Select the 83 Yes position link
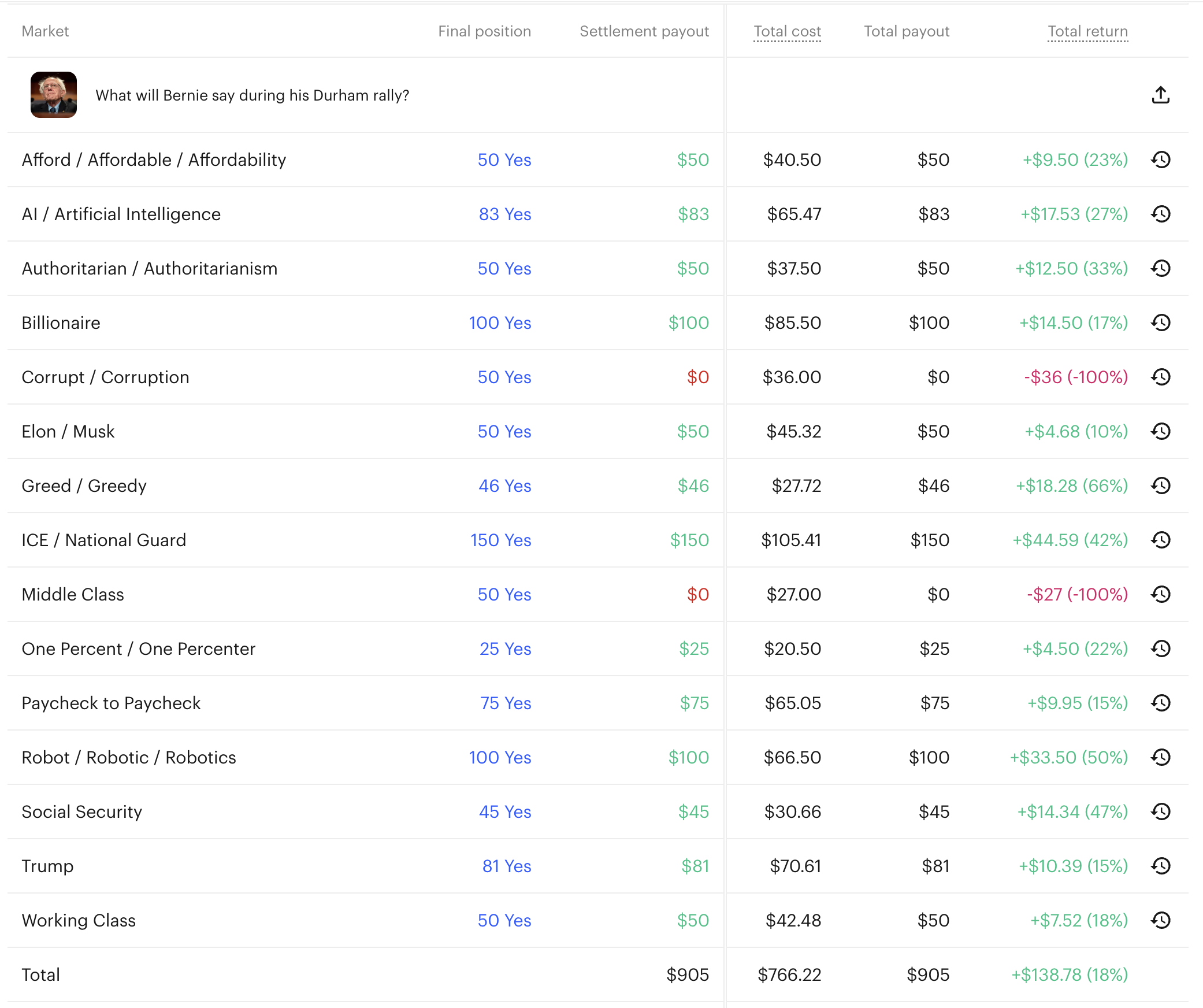 pyautogui.click(x=504, y=214)
